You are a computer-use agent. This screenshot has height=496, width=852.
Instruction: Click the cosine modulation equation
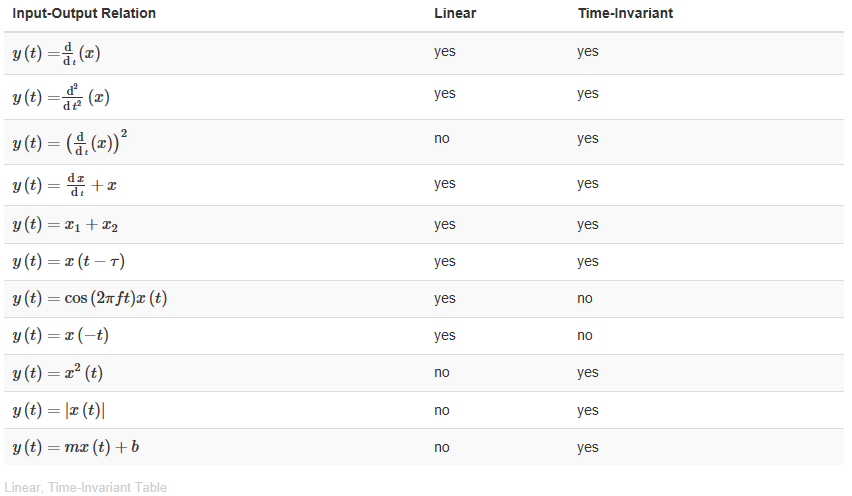coord(89,299)
